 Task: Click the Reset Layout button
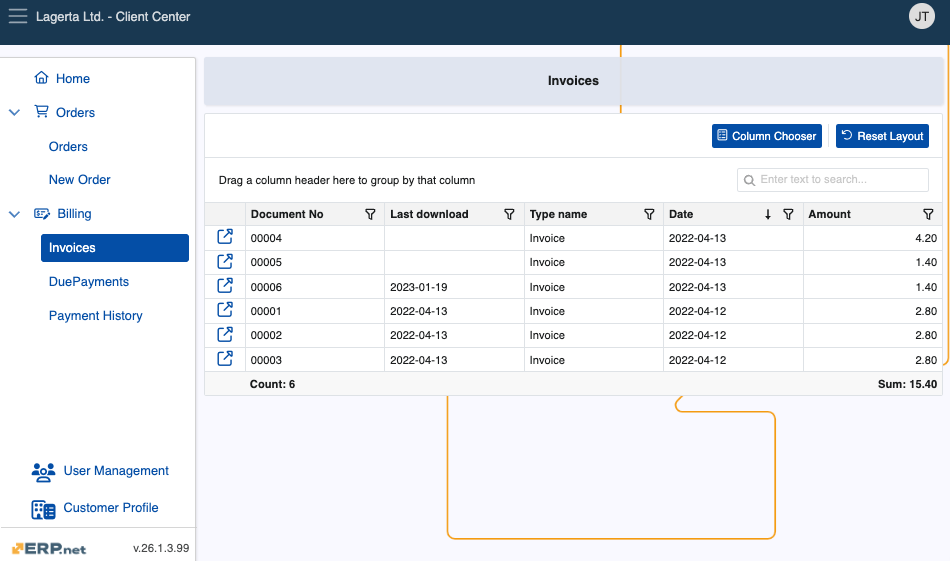[882, 136]
